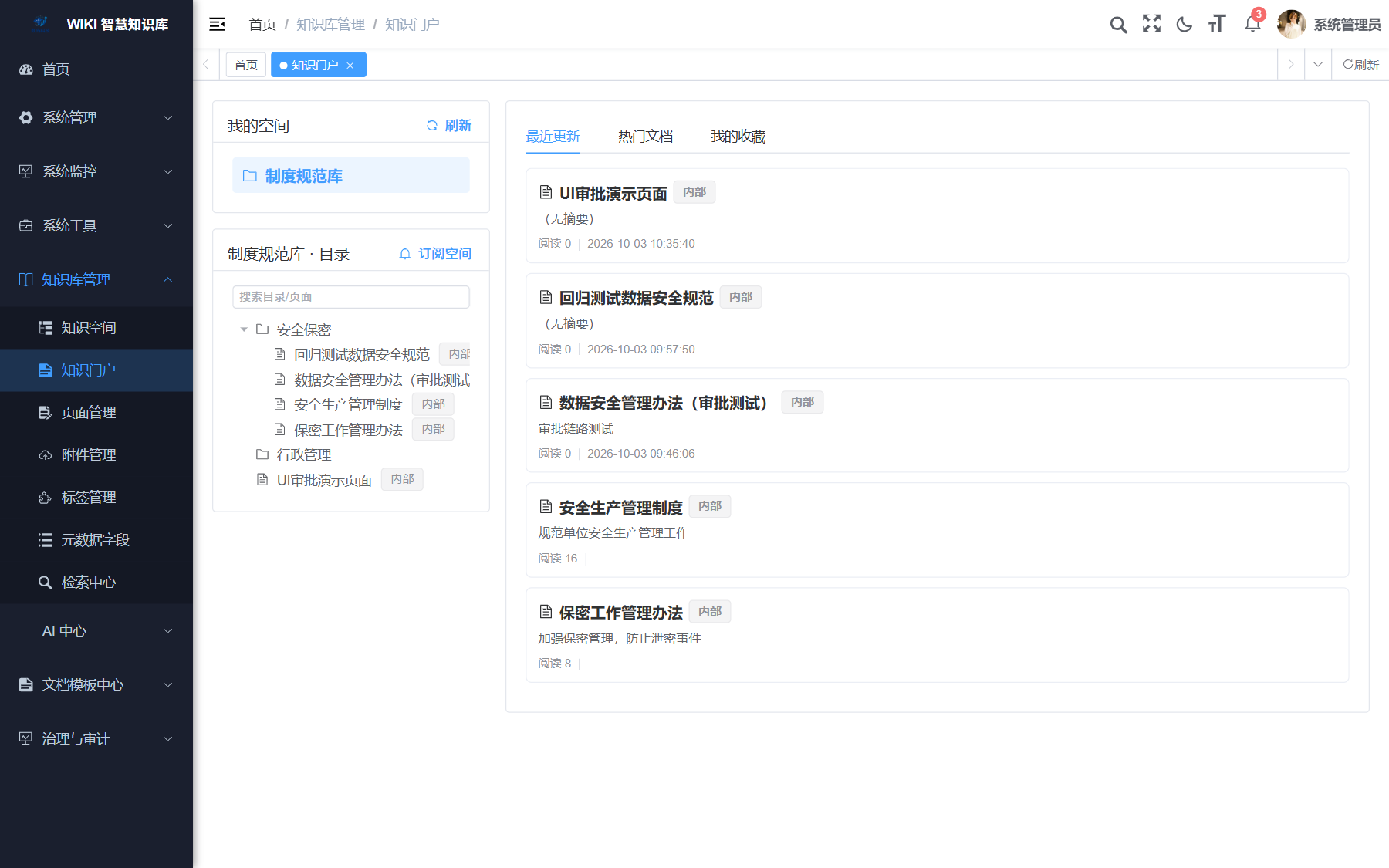Switch to 热门文档 tab

[x=645, y=137]
